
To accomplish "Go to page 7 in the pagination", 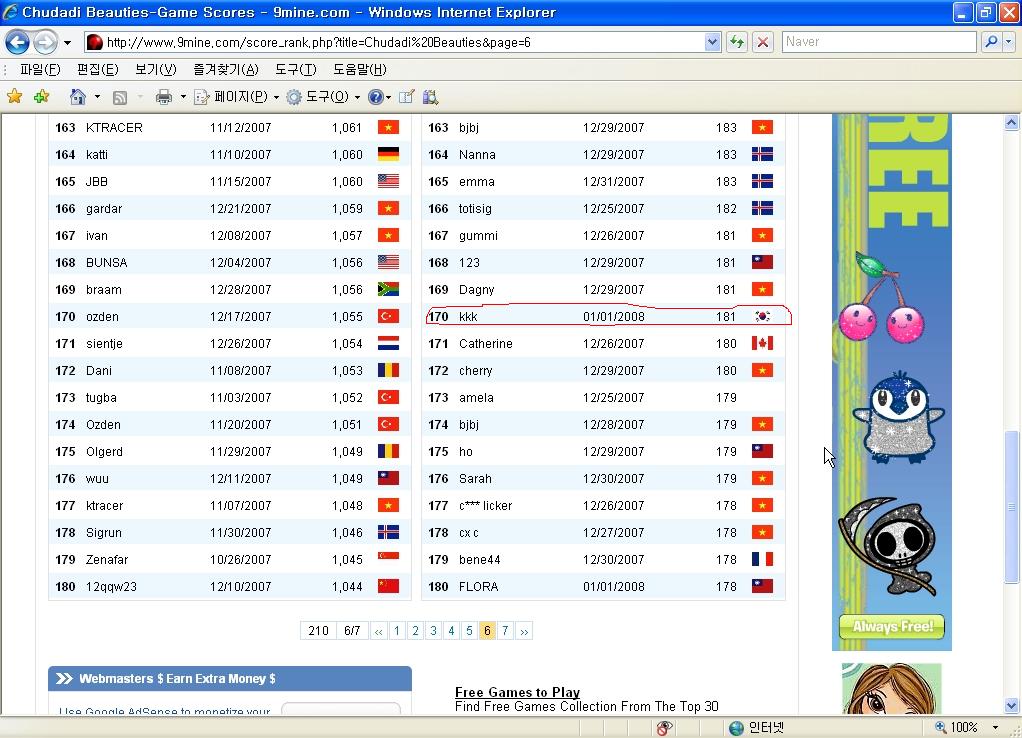I will pos(505,631).
